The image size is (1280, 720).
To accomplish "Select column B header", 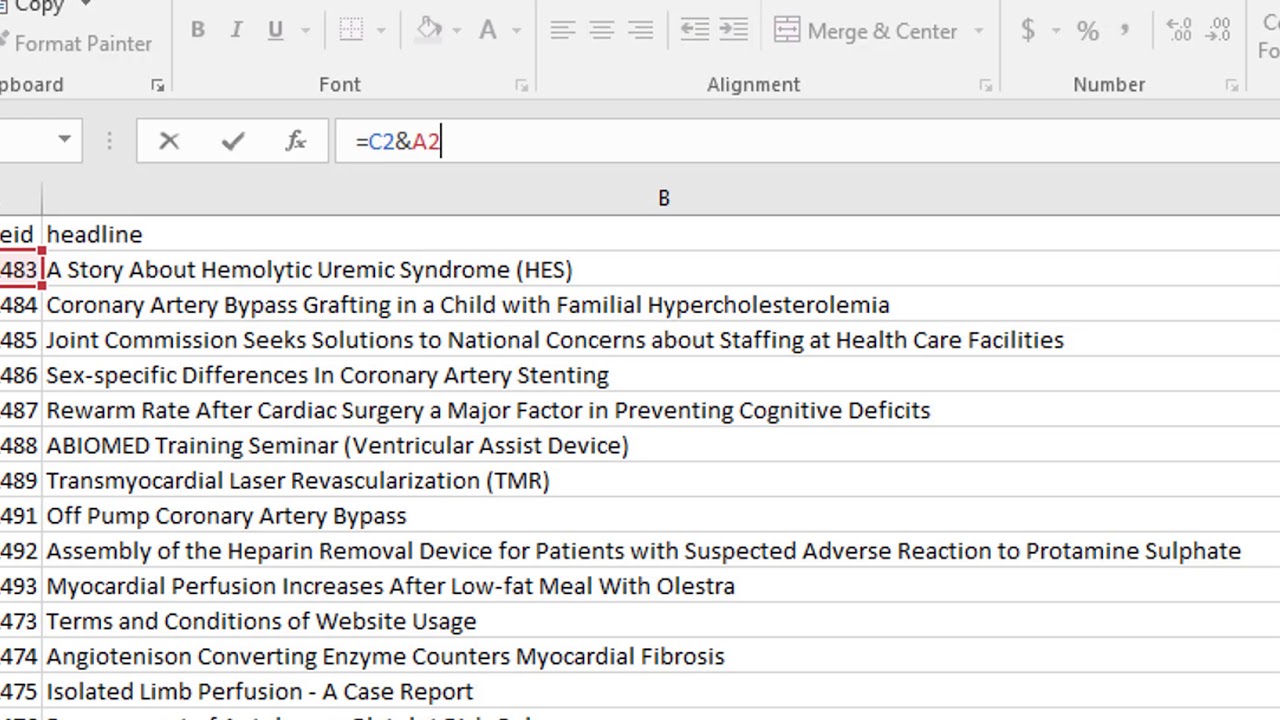I will (x=662, y=198).
